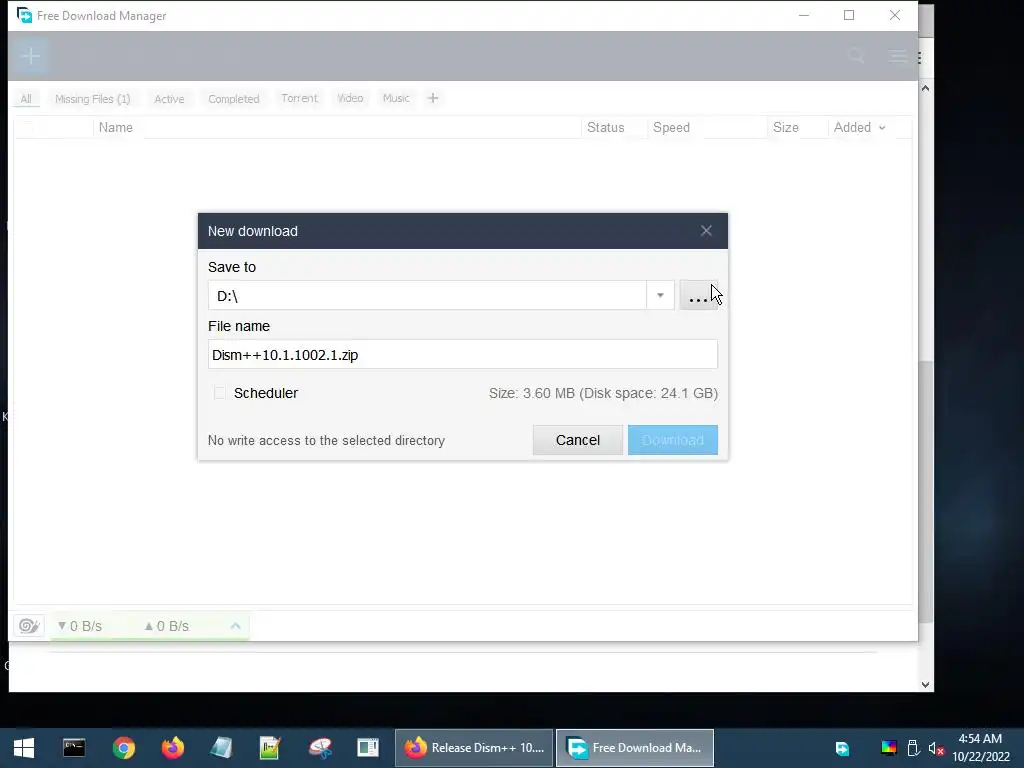Switch to Missing Files (1) tab
This screenshot has width=1024, height=768.
pyautogui.click(x=93, y=99)
